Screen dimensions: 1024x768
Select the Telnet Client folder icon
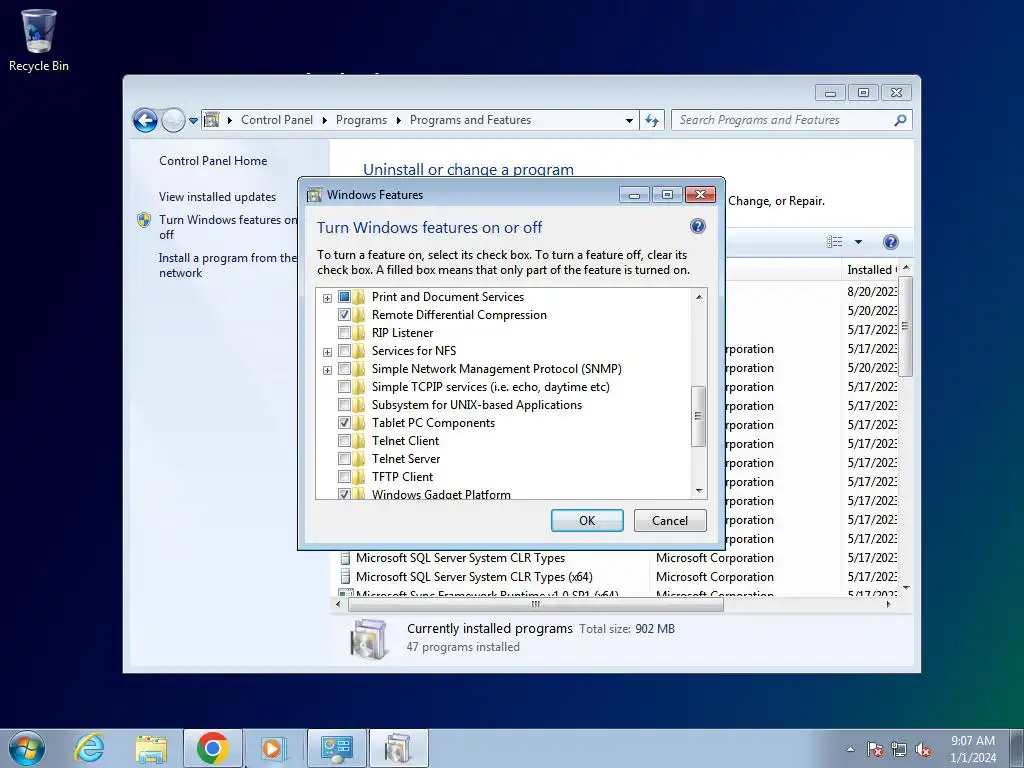click(359, 441)
